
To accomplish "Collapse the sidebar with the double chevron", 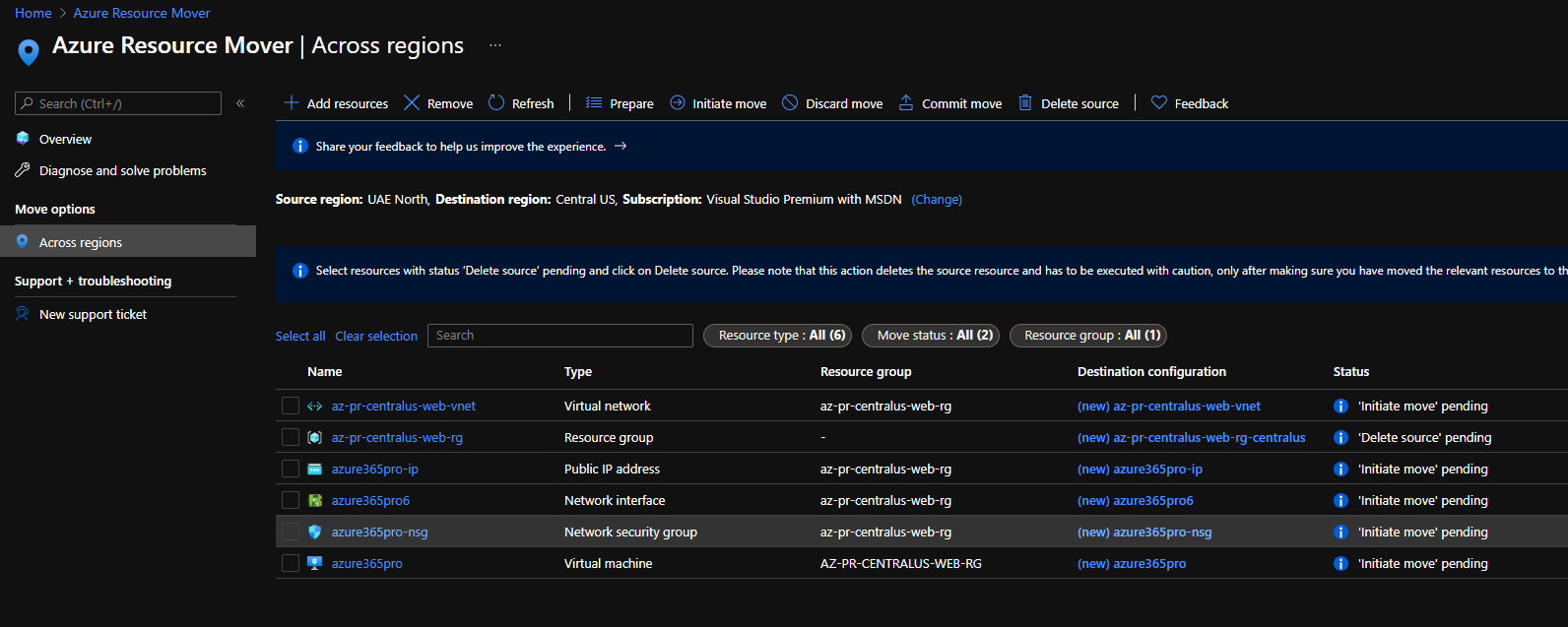I will coord(240,103).
